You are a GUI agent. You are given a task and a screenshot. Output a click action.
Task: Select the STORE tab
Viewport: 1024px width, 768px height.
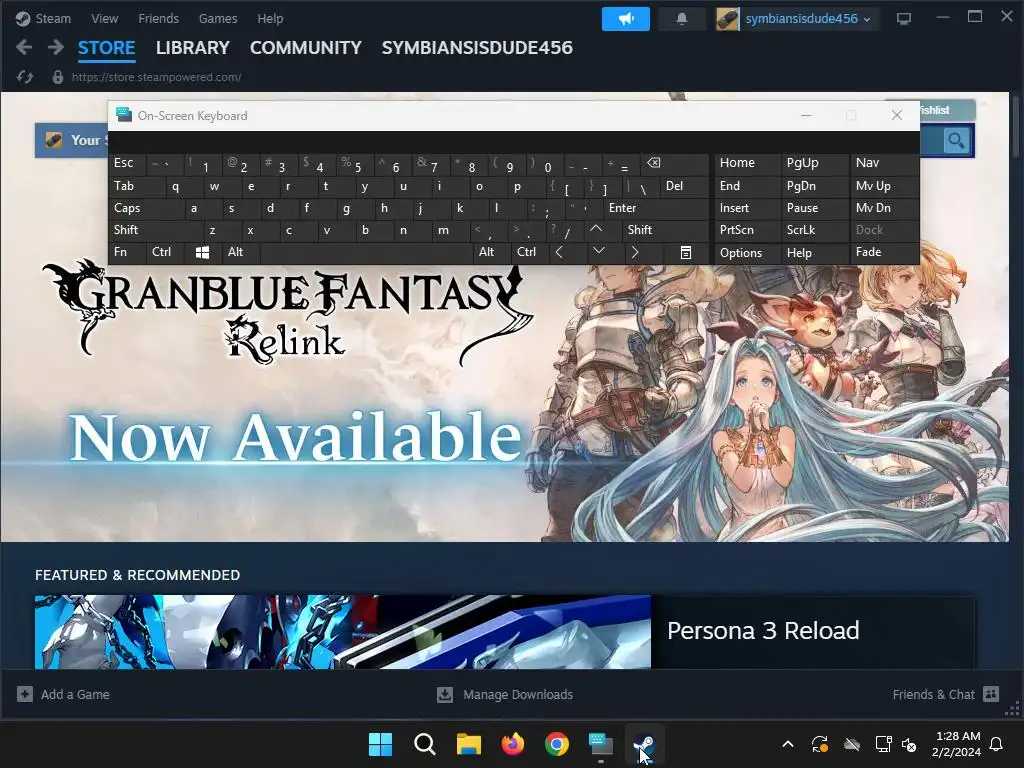coord(106,48)
